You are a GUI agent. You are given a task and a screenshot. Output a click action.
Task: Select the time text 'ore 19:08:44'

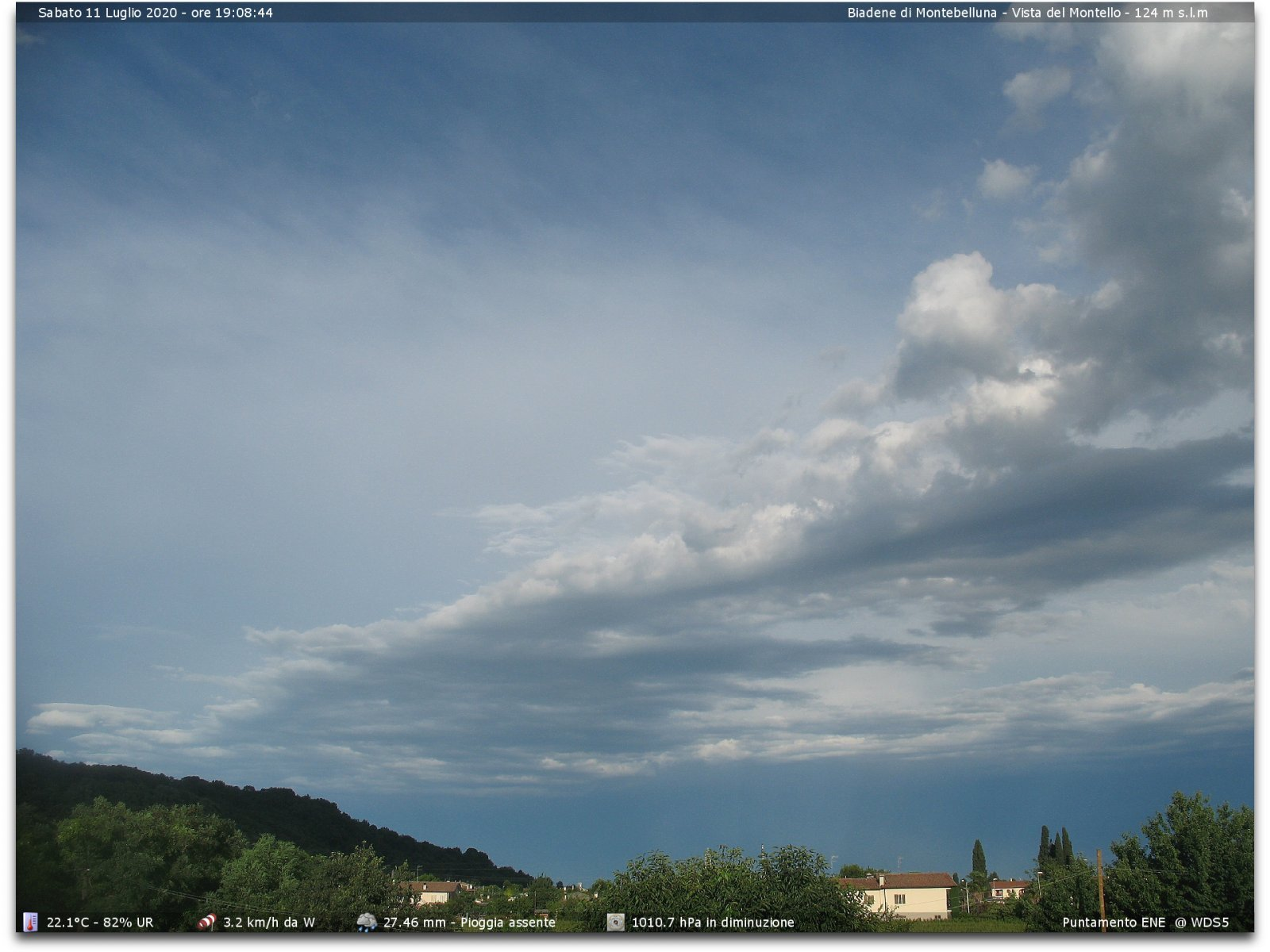232,13
